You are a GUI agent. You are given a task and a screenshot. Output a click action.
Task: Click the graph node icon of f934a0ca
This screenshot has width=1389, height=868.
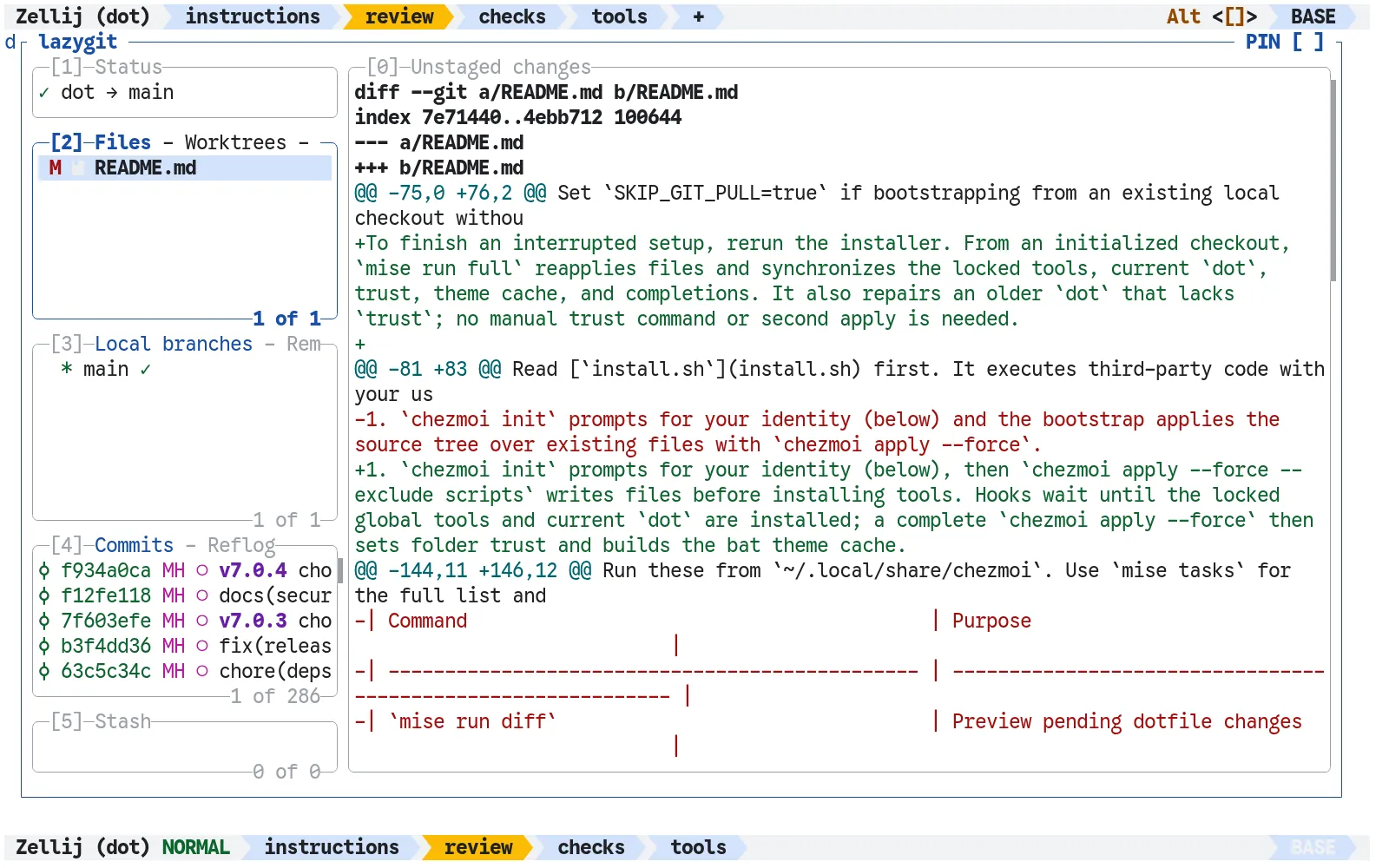[44, 570]
